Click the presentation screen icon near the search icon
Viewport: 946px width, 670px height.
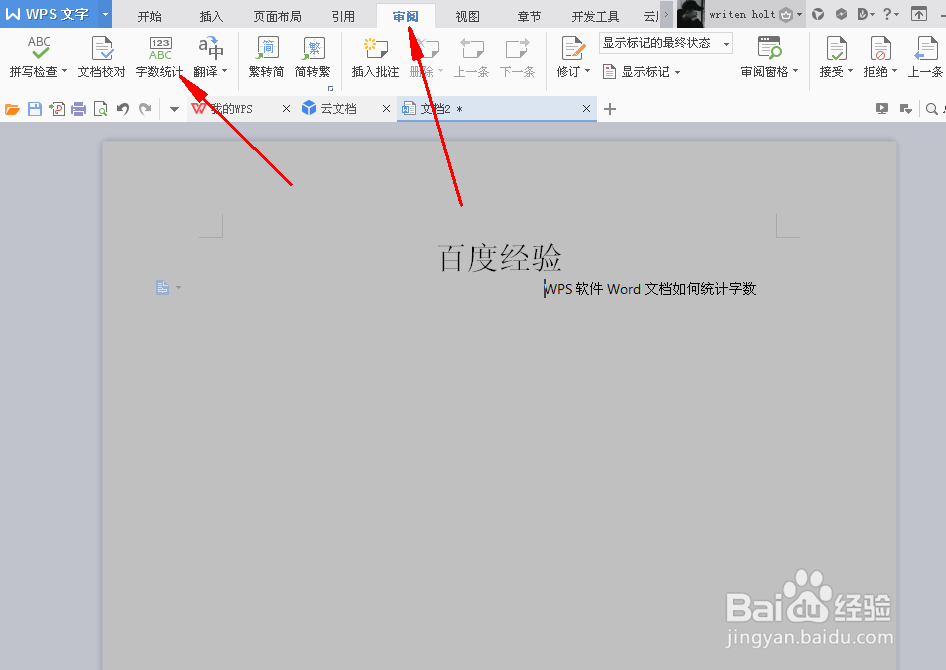882,109
